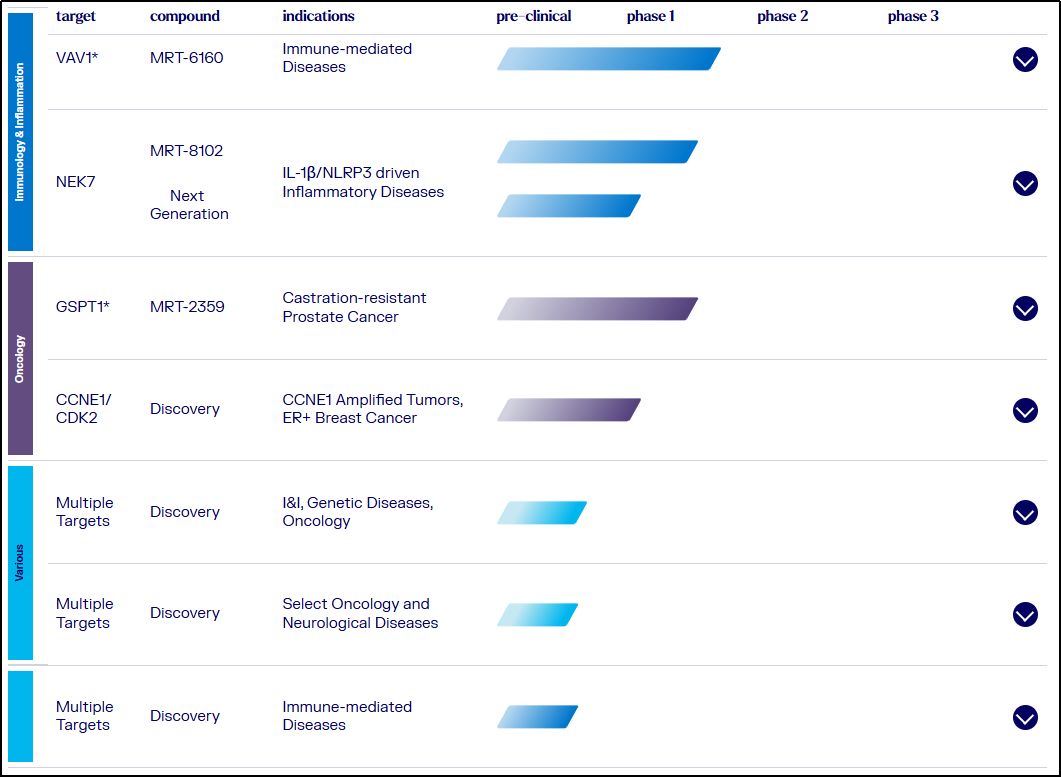Click Multiple Targets in the I&I row
Image resolution: width=1061 pixels, height=777 pixels.
85,512
